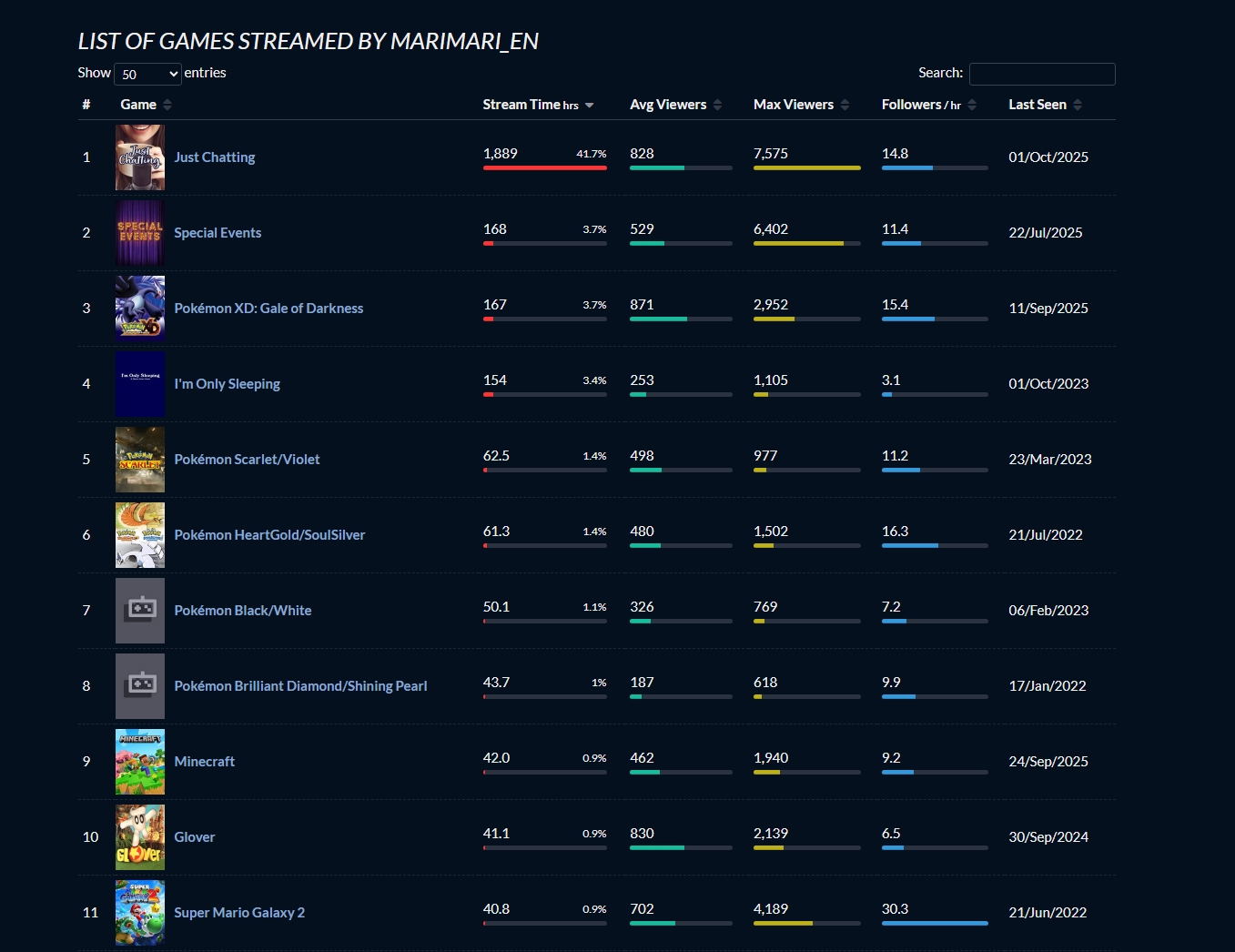Screen dimensions: 1235x952
Task: Click the 16.3 followers per hour value
Action: click(896, 532)
